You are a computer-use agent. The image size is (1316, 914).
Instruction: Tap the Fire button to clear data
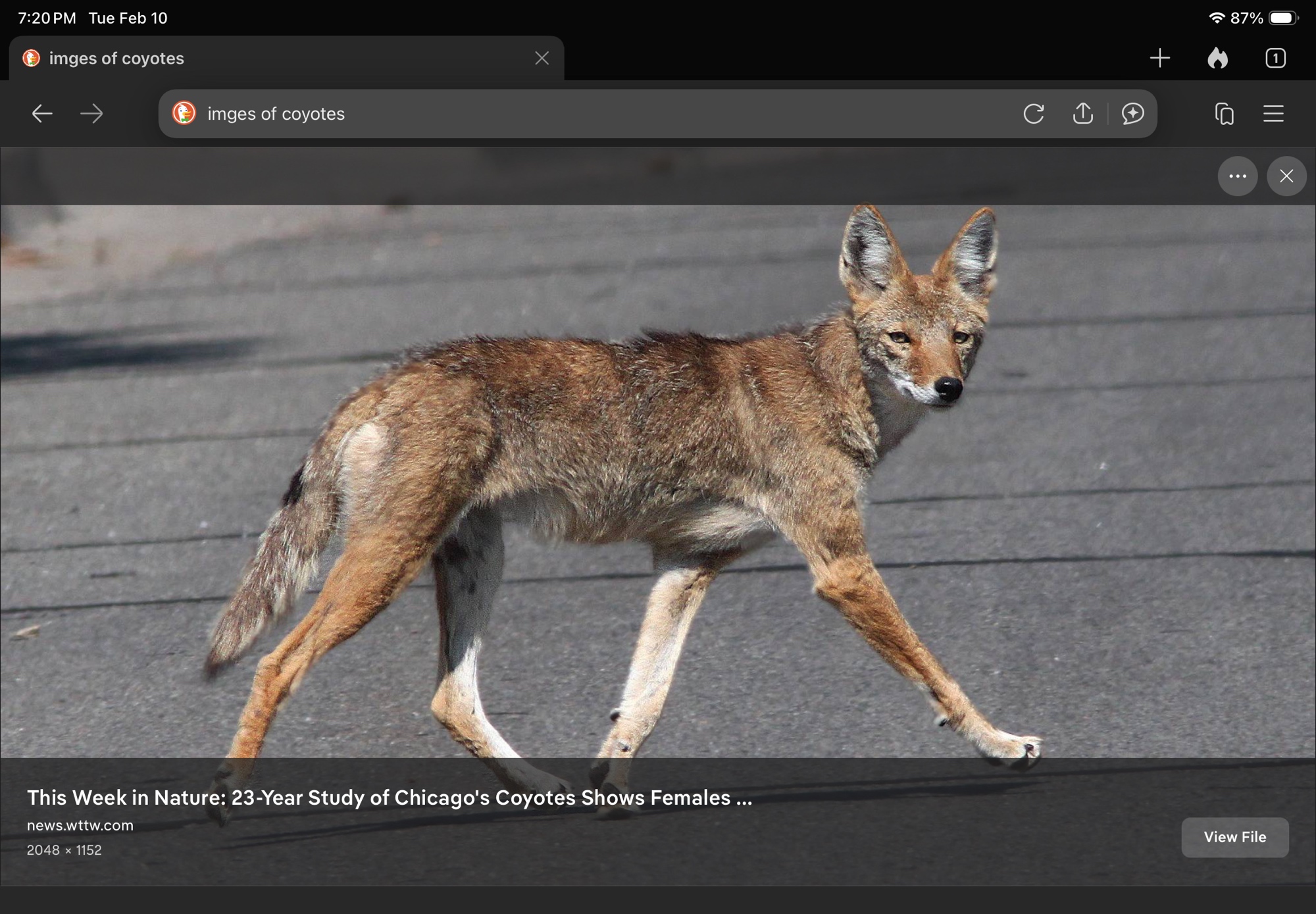[x=1217, y=58]
